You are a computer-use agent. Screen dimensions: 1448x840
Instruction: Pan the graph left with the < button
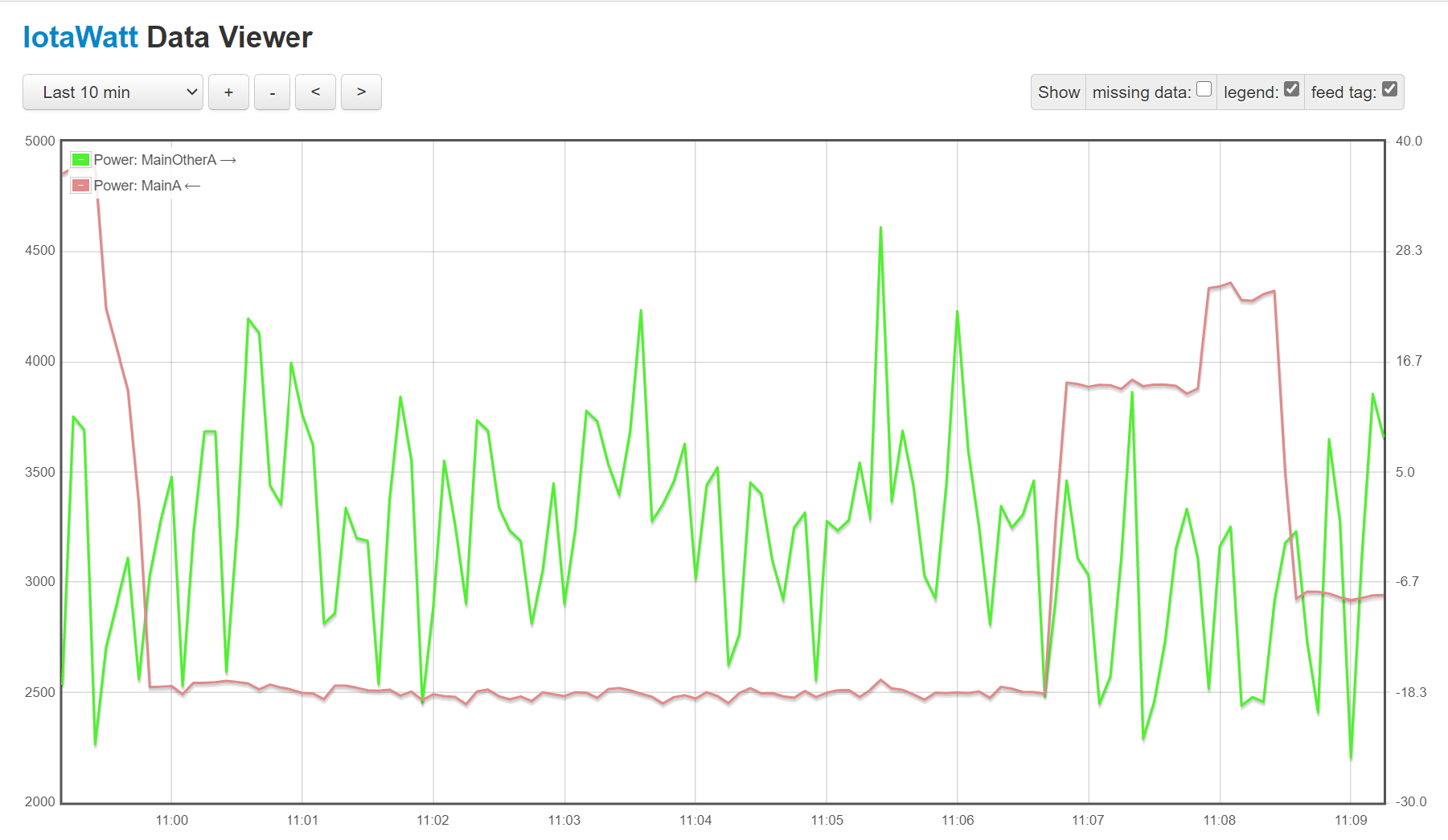point(315,92)
